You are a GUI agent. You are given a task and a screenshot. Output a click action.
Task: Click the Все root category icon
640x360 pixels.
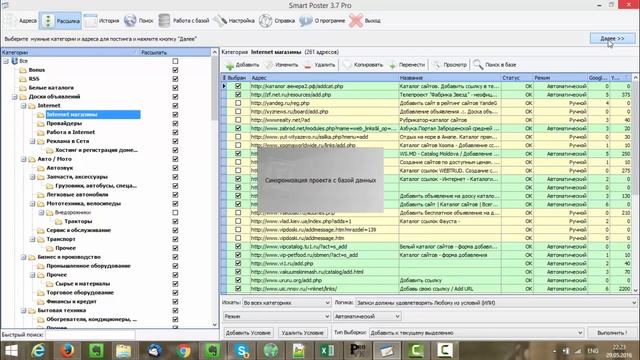click(x=15, y=61)
